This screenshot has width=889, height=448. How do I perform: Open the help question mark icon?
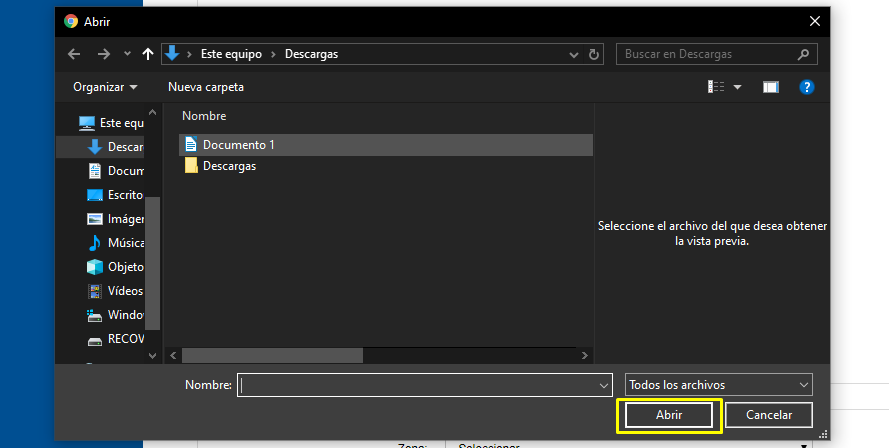pos(807,87)
